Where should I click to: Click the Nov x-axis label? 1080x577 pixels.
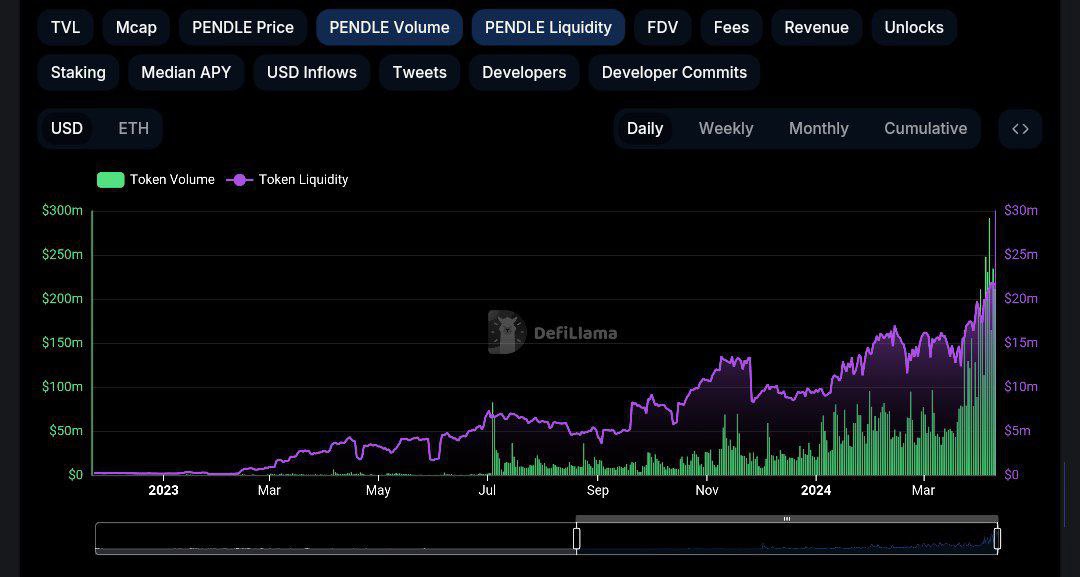pyautogui.click(x=707, y=490)
